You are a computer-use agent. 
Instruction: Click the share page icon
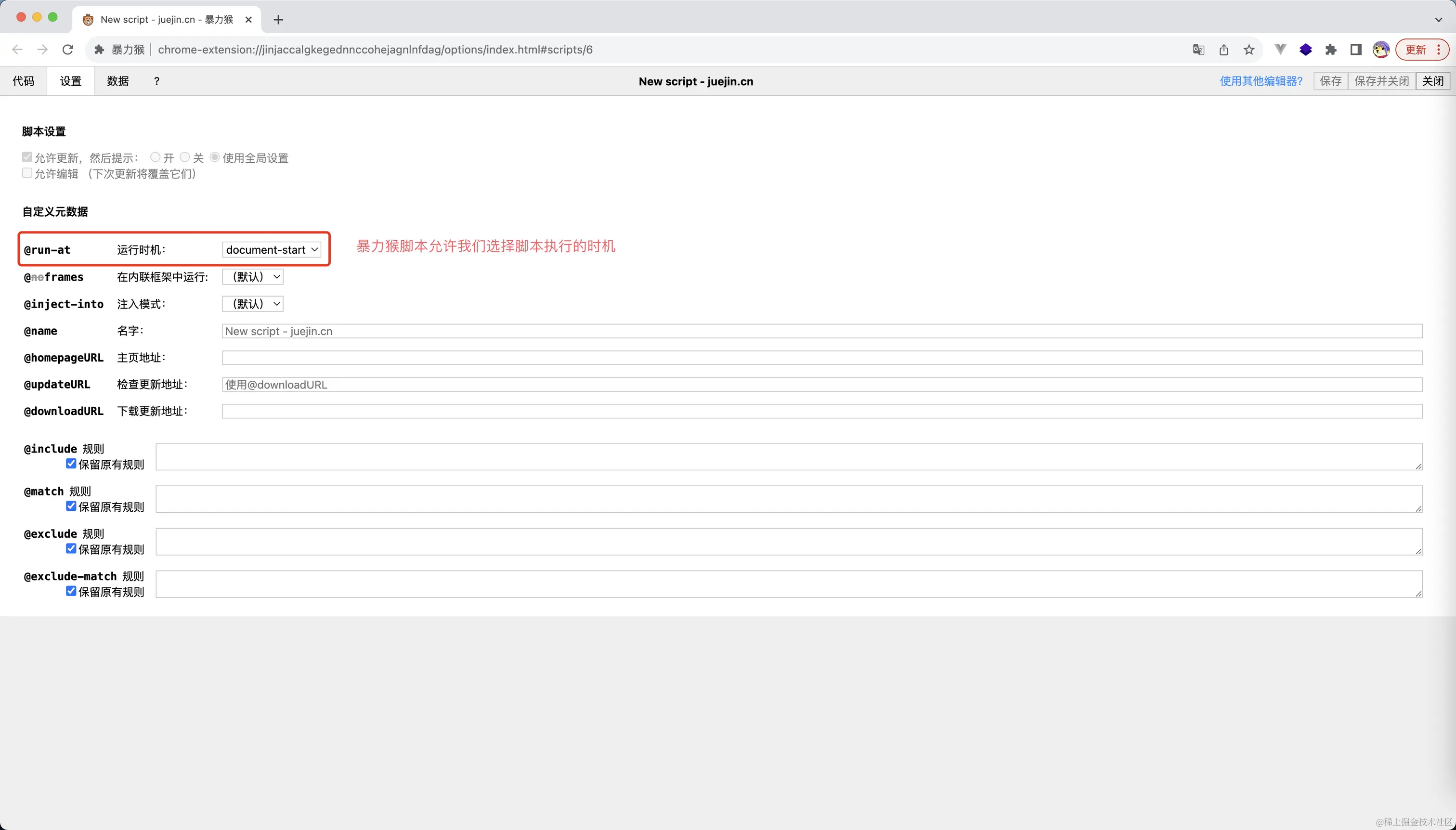(x=1224, y=50)
